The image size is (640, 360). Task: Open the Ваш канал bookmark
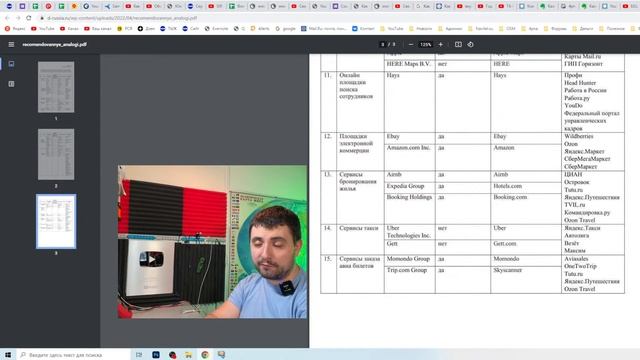98,29
